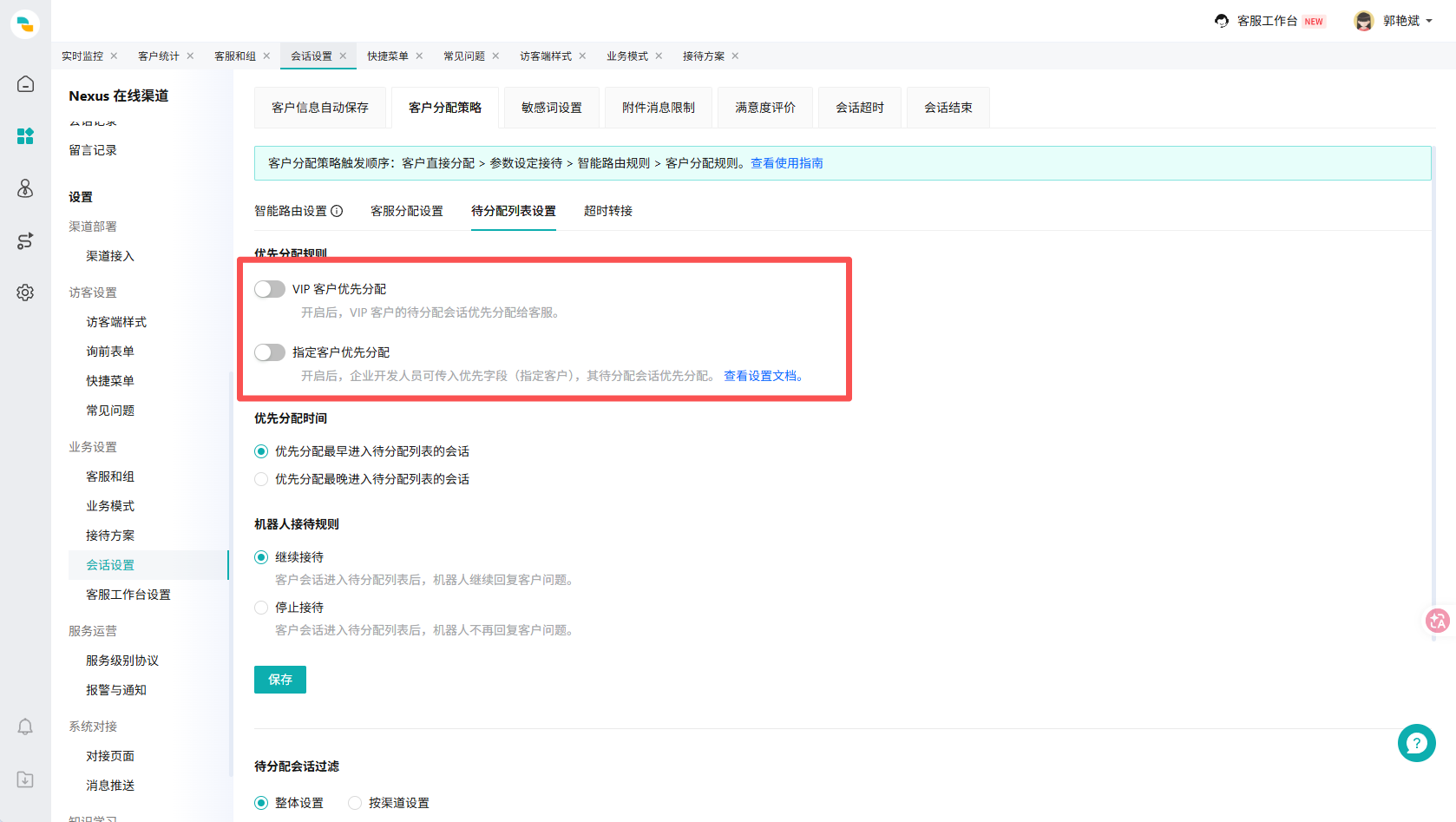The image size is (1456, 822).
Task: Switch to 快捷菜单 page tab
Action: [388, 56]
